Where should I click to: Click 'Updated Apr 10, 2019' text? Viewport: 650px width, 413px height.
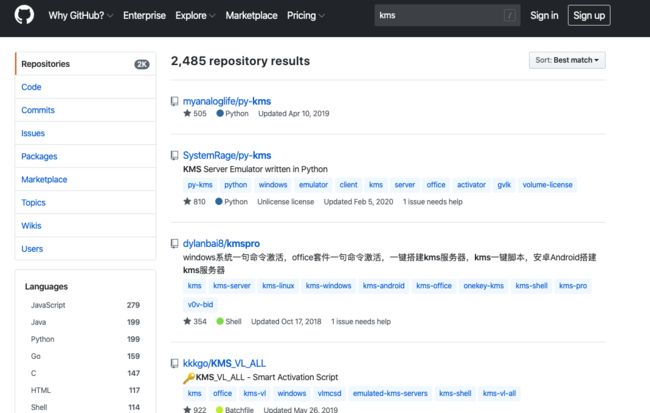tap(293, 114)
